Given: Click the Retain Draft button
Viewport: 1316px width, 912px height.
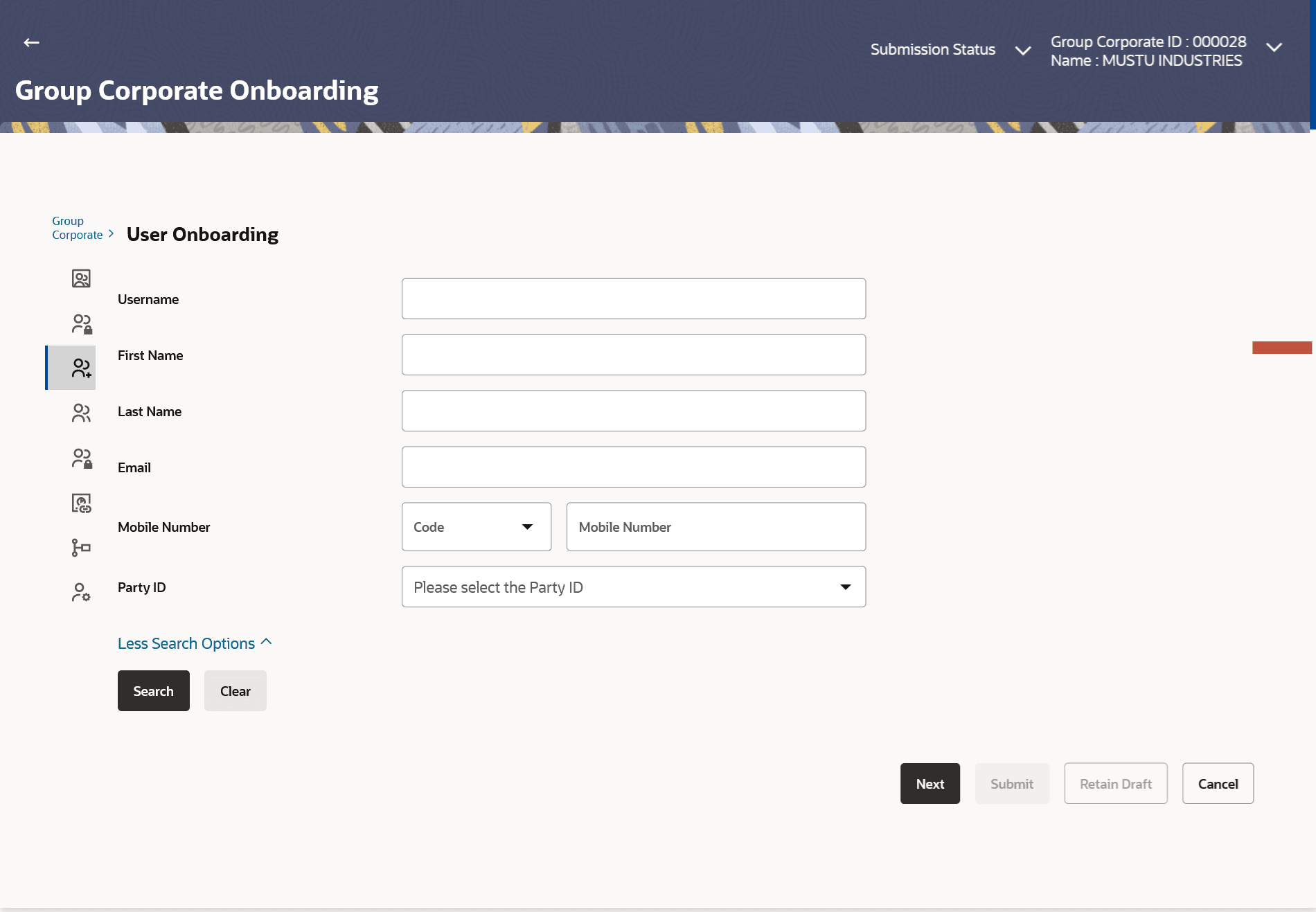Looking at the screenshot, I should pyautogui.click(x=1116, y=784).
